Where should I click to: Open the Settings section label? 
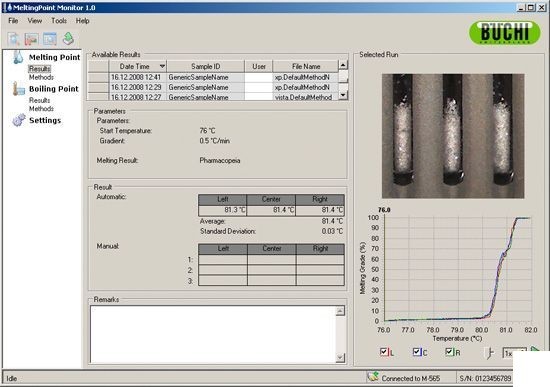(x=45, y=120)
